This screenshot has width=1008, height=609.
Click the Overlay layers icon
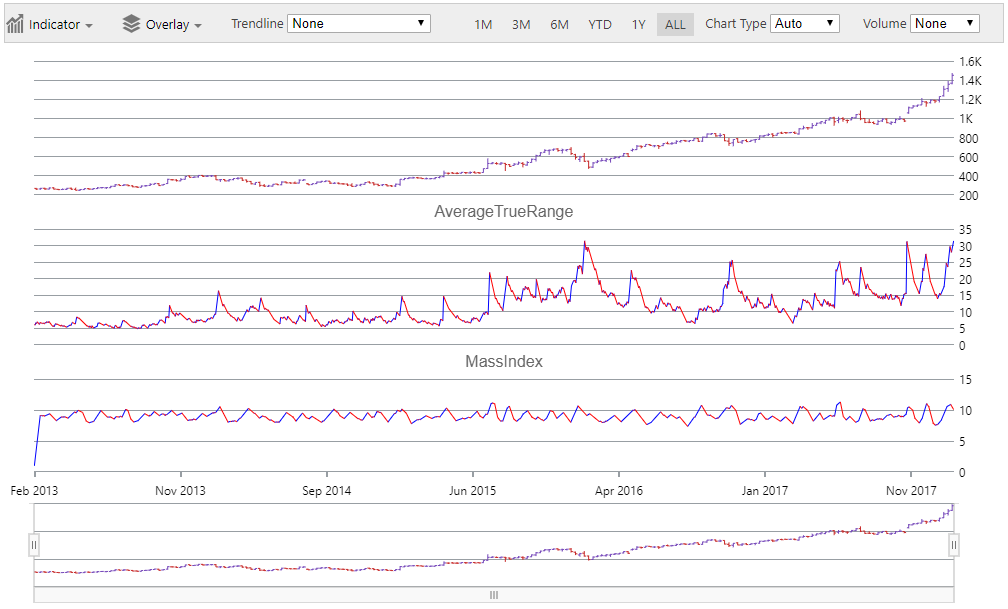[x=129, y=23]
